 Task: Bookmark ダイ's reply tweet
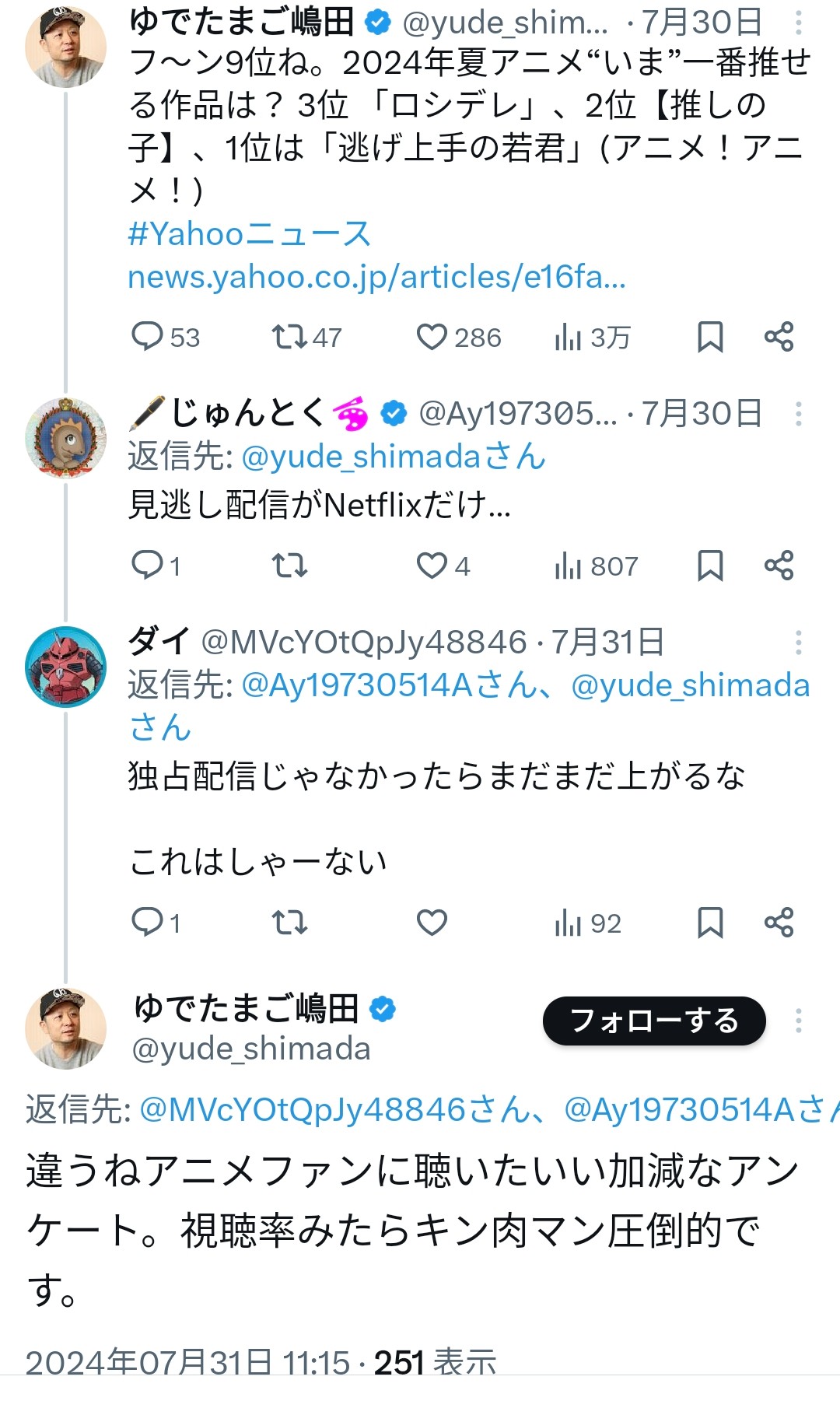709,923
